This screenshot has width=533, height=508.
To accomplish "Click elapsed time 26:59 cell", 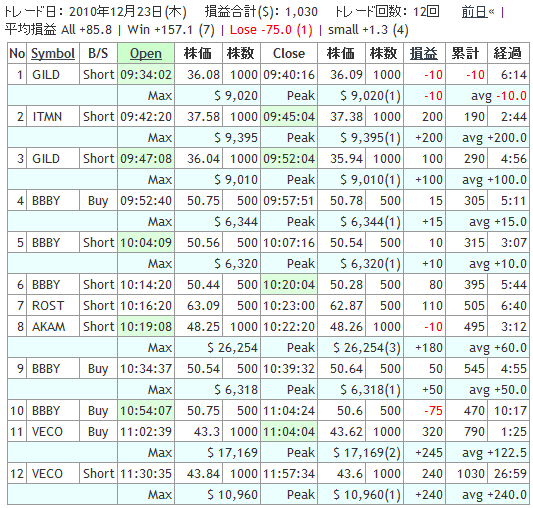I will [x=509, y=474].
